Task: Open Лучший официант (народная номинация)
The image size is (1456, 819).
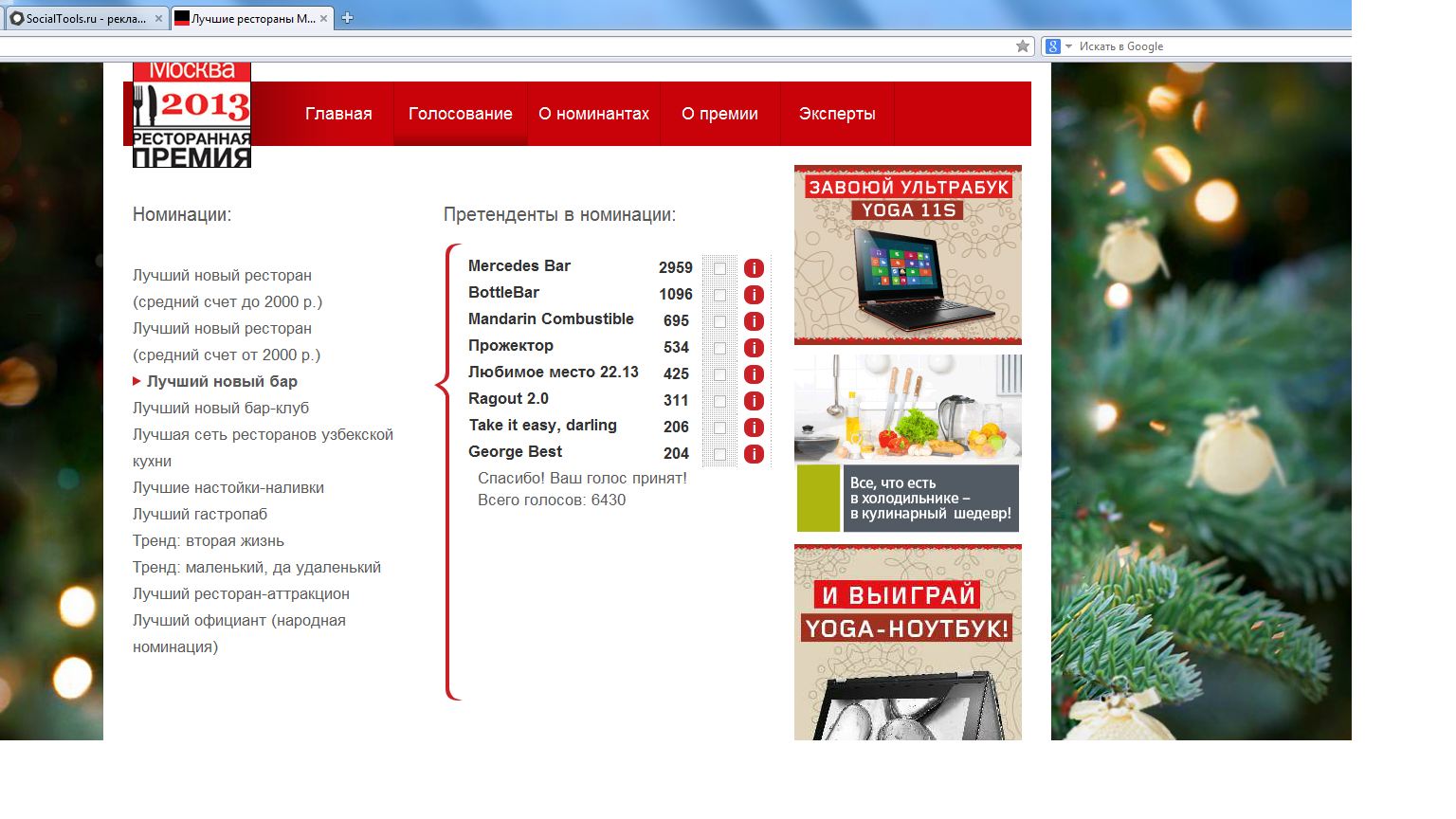Action: coord(239,633)
